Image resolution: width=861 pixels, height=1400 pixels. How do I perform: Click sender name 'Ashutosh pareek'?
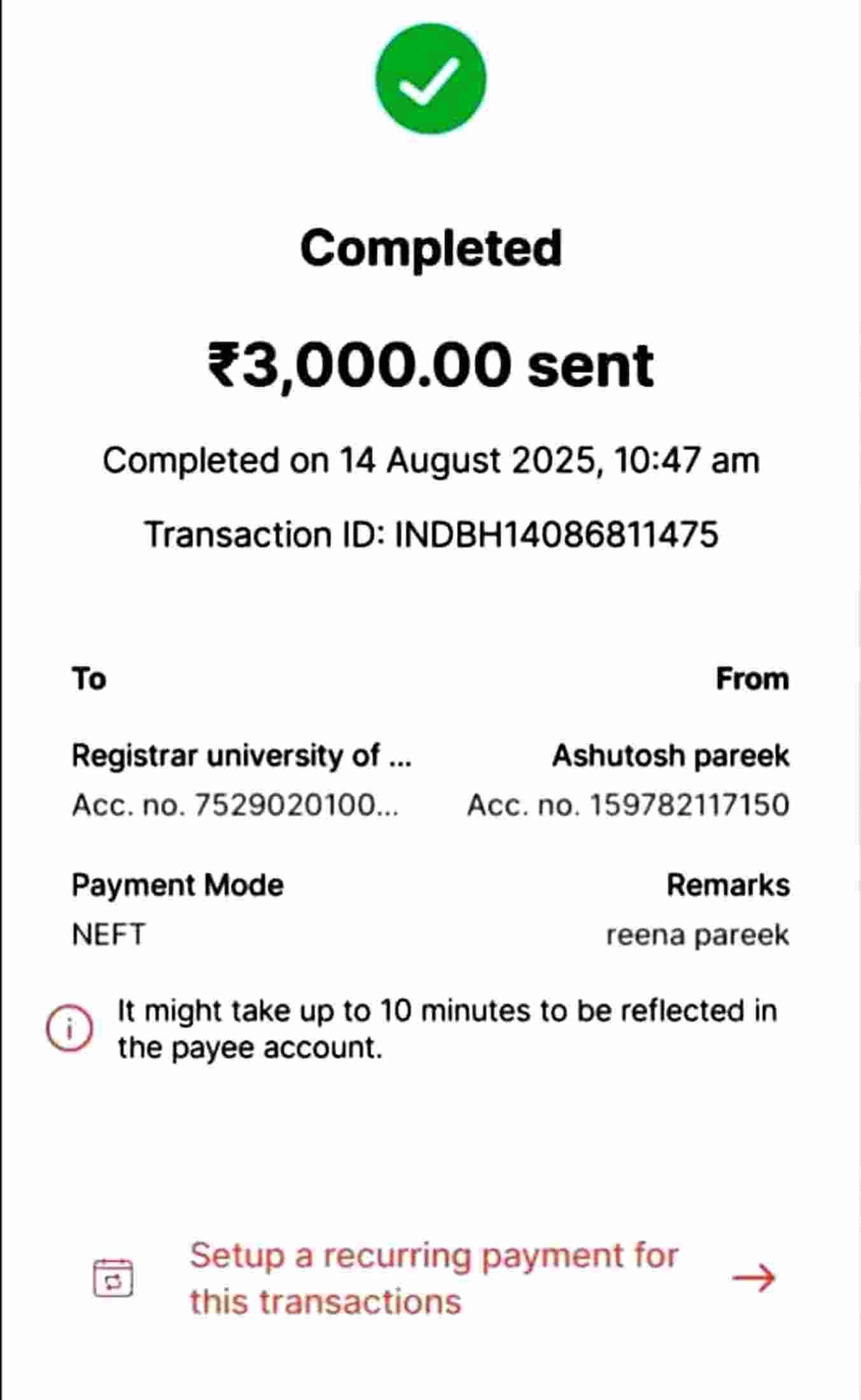tap(671, 756)
